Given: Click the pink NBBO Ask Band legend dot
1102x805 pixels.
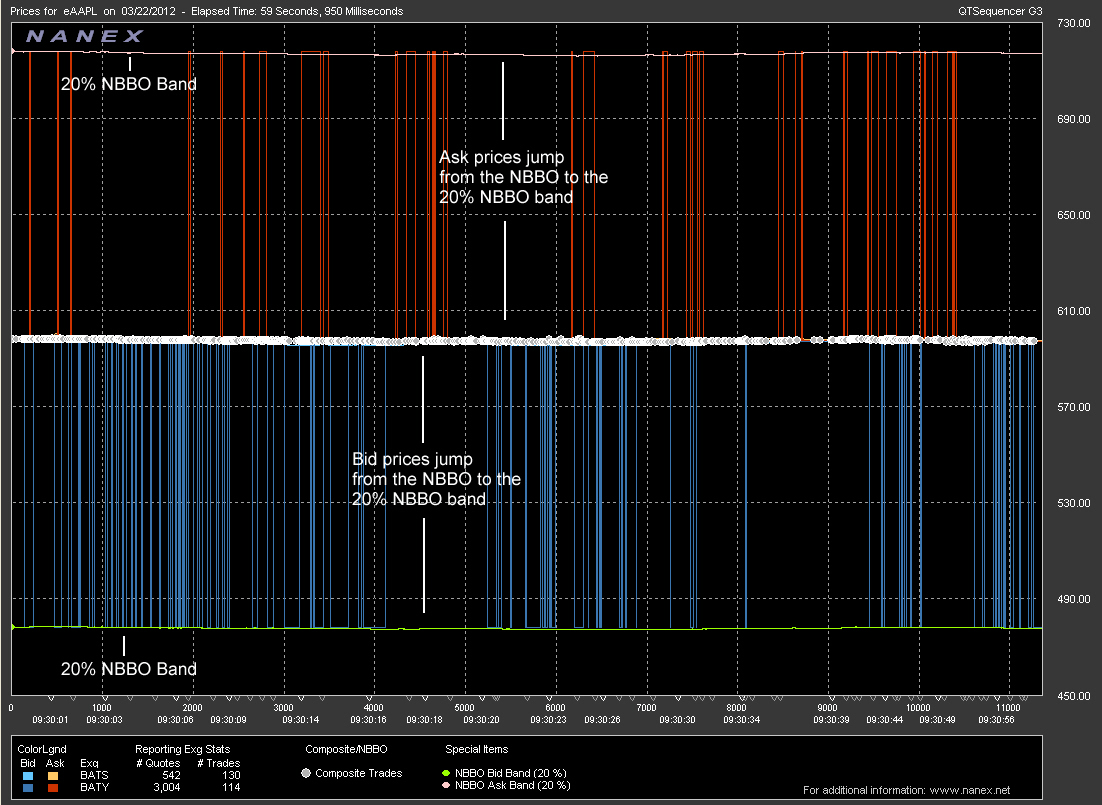Looking at the screenshot, I should tap(446, 785).
